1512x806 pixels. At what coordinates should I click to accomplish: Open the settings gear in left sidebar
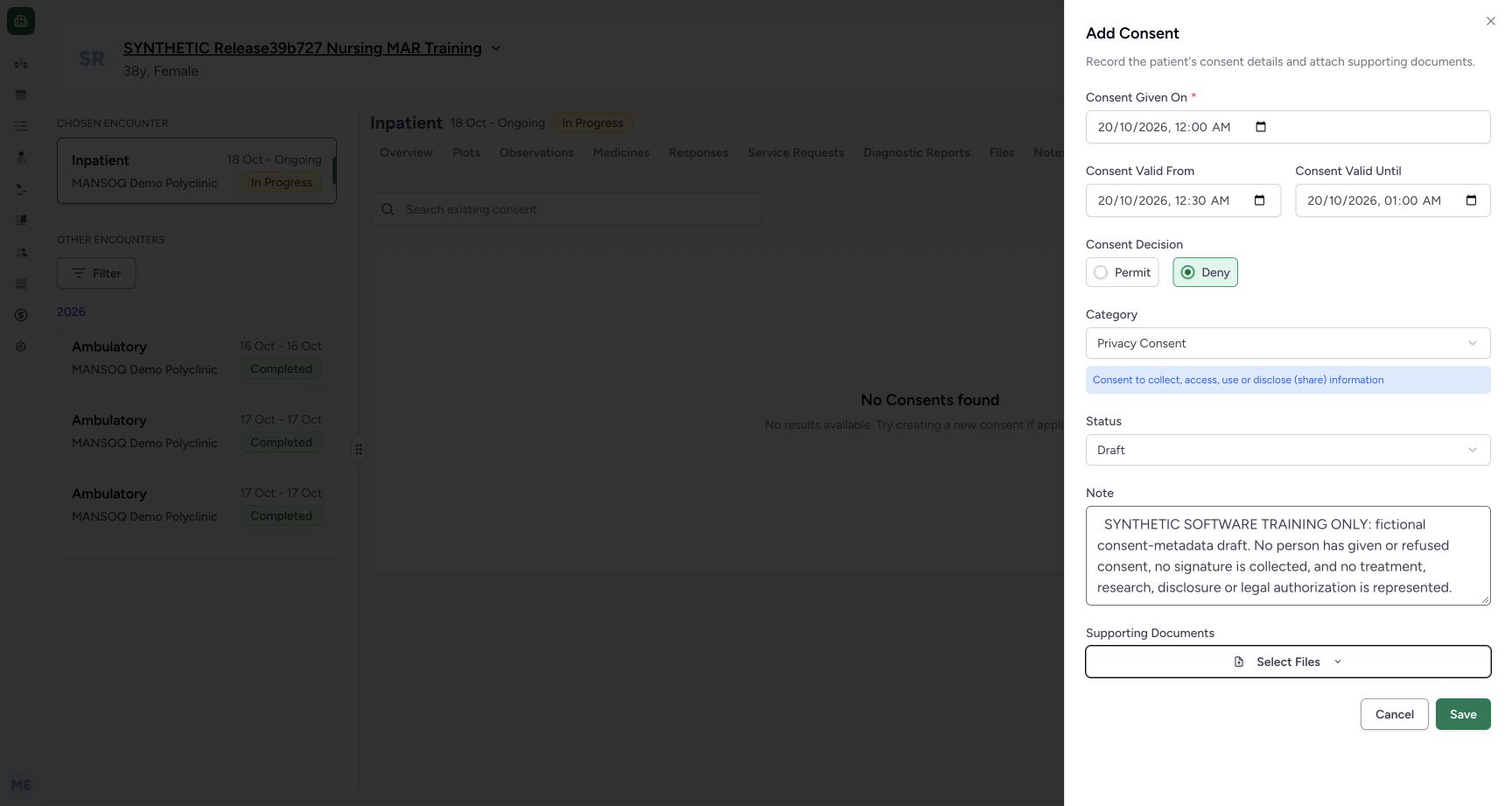(x=21, y=347)
